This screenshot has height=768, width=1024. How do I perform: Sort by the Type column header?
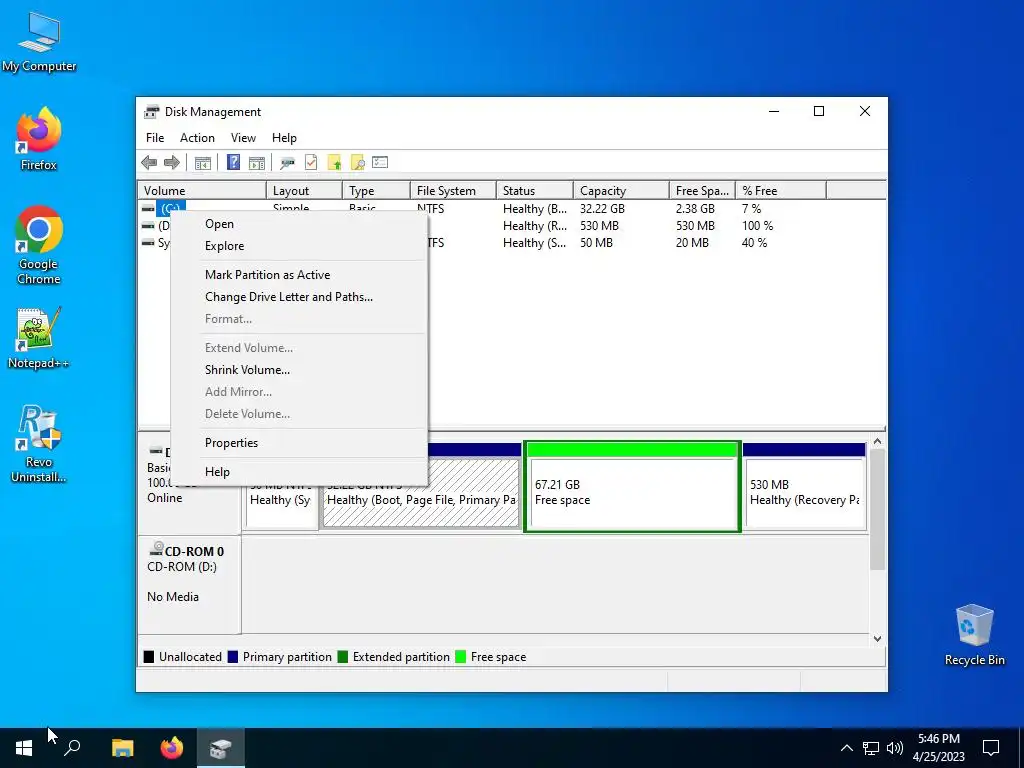(x=376, y=191)
